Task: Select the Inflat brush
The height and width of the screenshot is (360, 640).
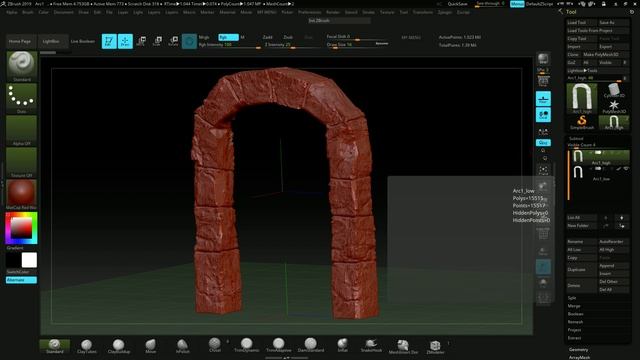Action: 342,345
